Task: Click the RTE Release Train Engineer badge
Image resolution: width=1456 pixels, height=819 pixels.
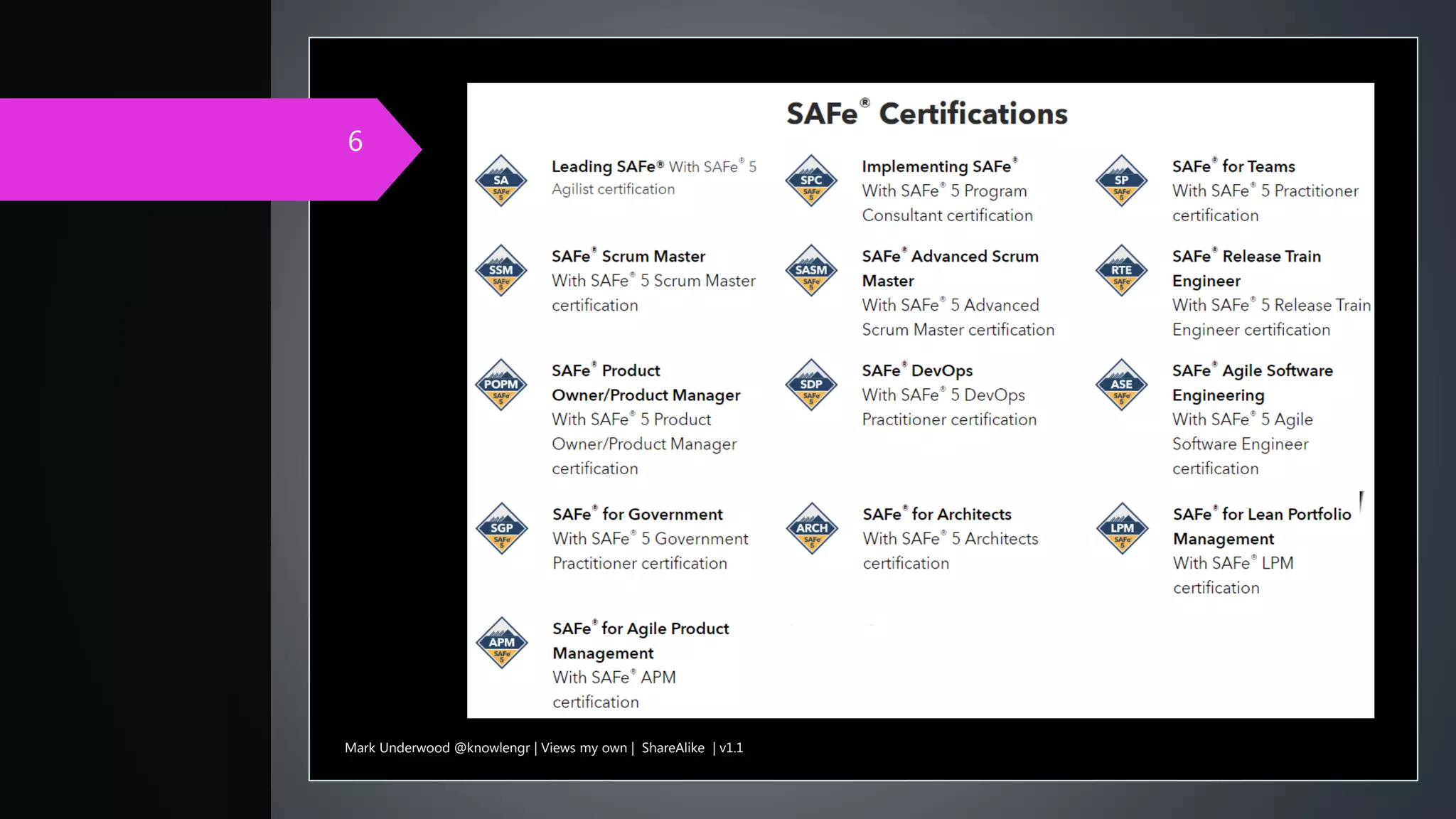Action: [1121, 271]
